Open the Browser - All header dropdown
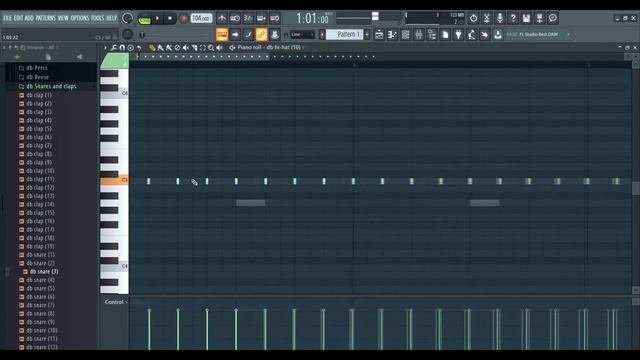Viewport: 640px width, 360px height. pyautogui.click(x=43, y=48)
